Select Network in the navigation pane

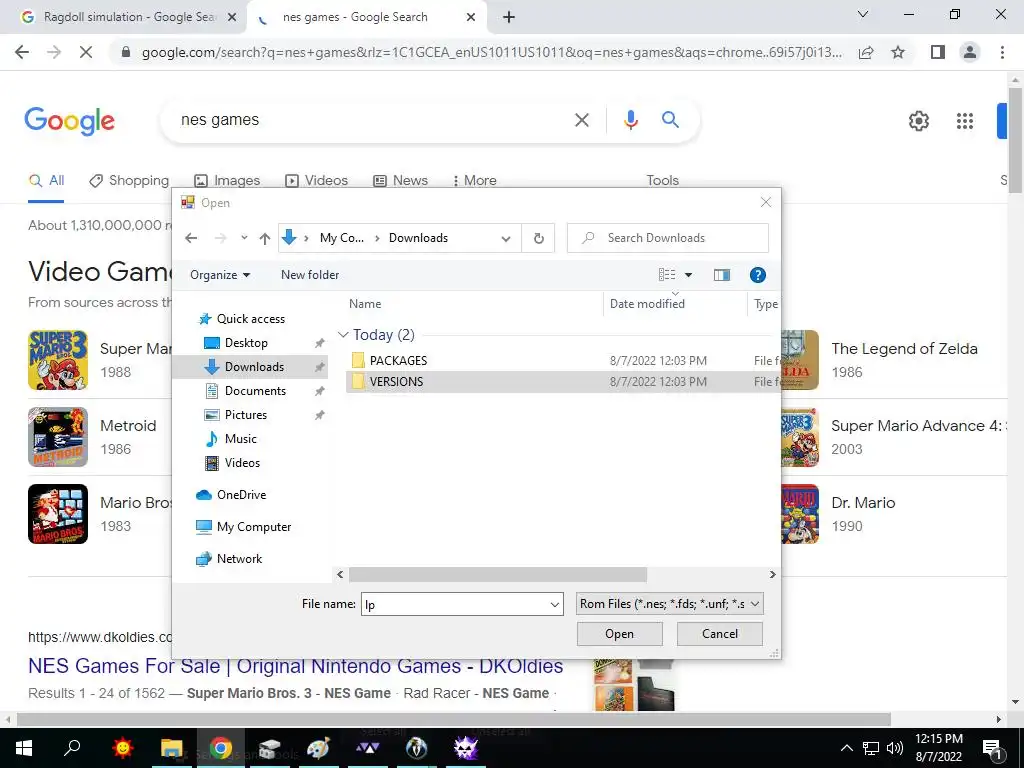tap(239, 559)
